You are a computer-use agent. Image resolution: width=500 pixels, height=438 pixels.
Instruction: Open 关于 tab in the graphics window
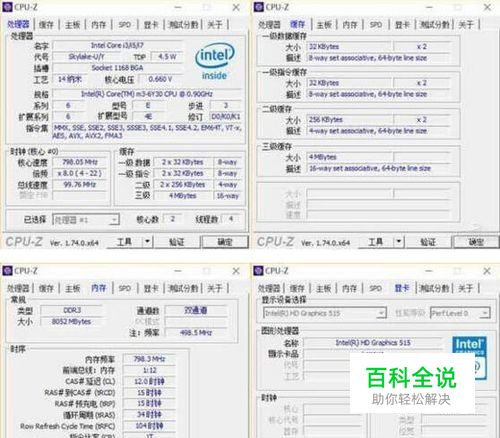[466, 288]
